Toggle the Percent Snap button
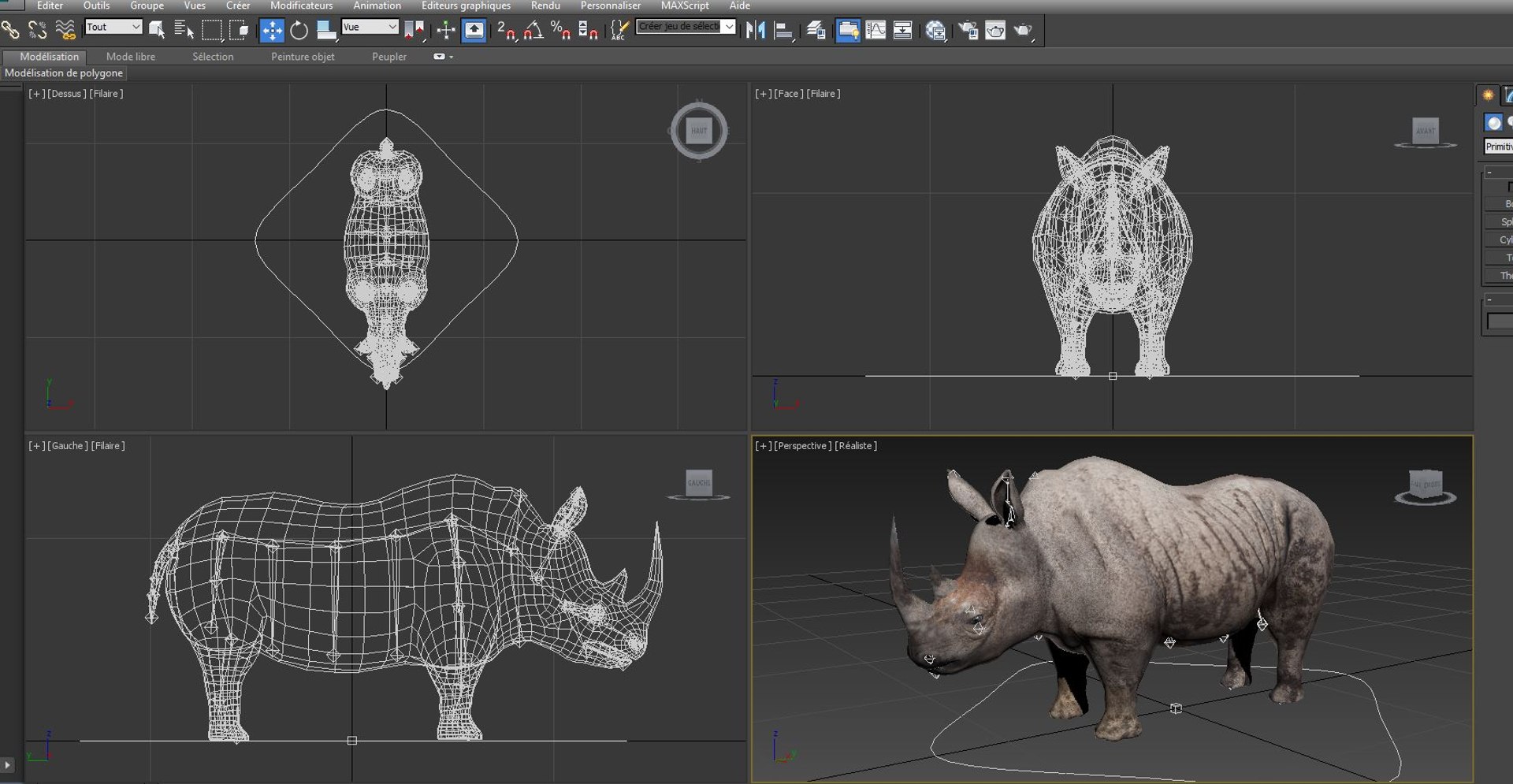The width and height of the screenshot is (1513, 784). tap(560, 30)
